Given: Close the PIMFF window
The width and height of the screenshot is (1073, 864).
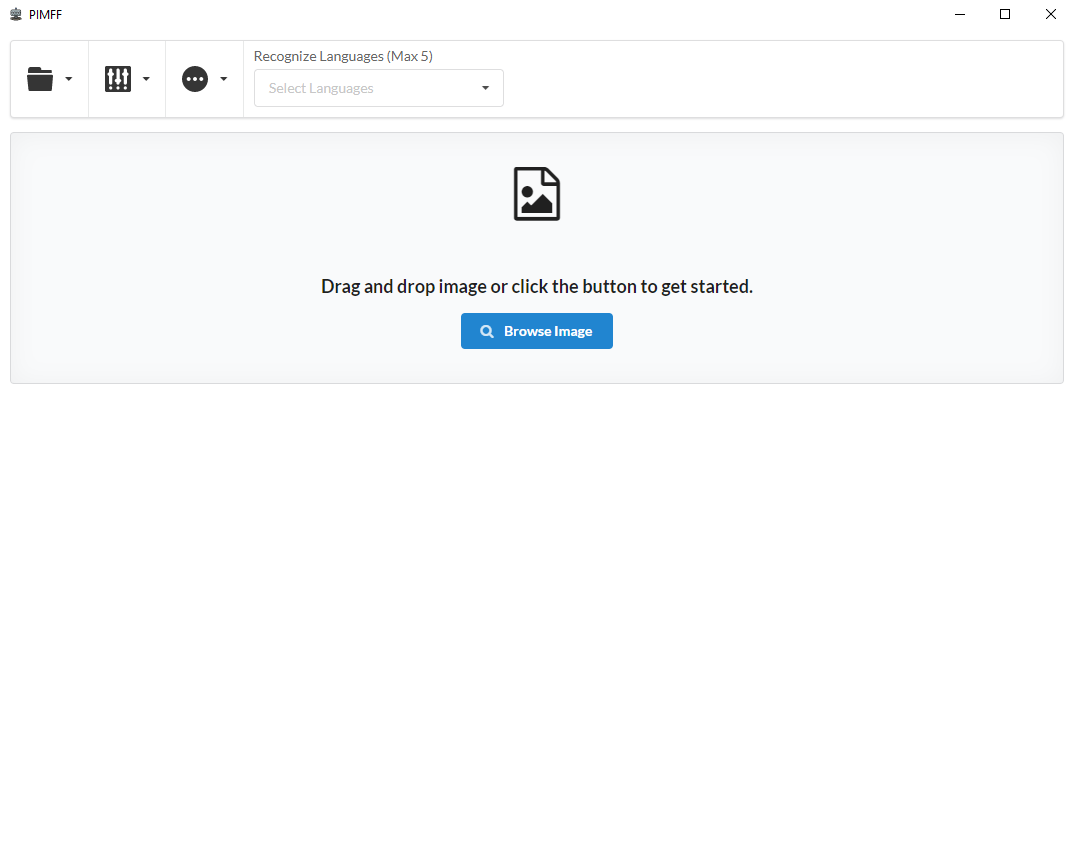Looking at the screenshot, I should coord(1050,14).
